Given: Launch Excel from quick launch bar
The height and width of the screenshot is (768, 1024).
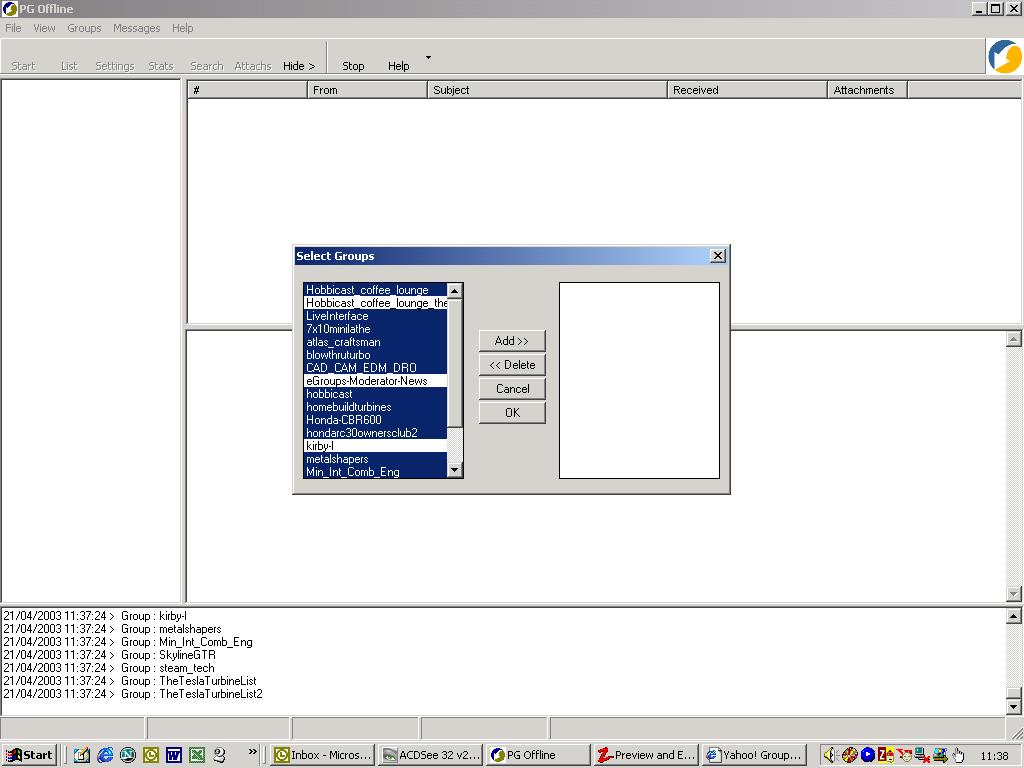Looking at the screenshot, I should (x=197, y=755).
